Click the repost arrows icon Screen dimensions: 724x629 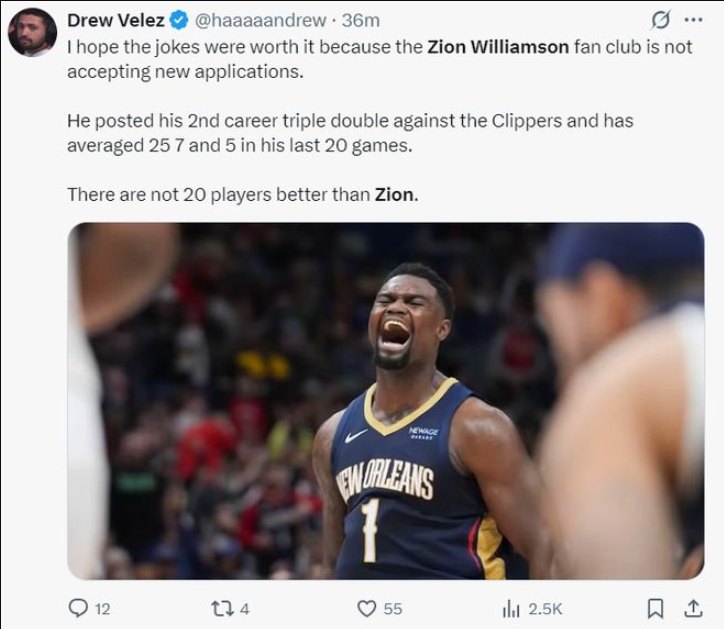(x=222, y=609)
